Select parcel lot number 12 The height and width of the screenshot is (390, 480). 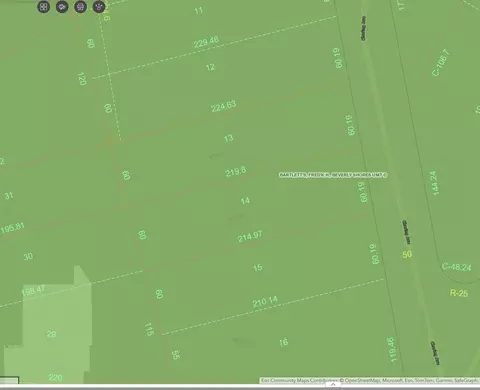[210, 67]
